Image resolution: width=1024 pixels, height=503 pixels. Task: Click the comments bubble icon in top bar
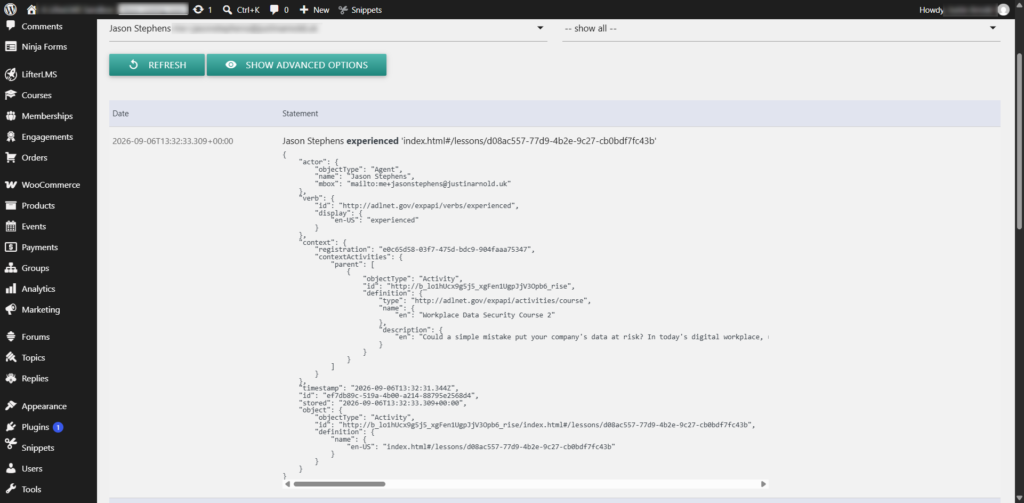(274, 10)
